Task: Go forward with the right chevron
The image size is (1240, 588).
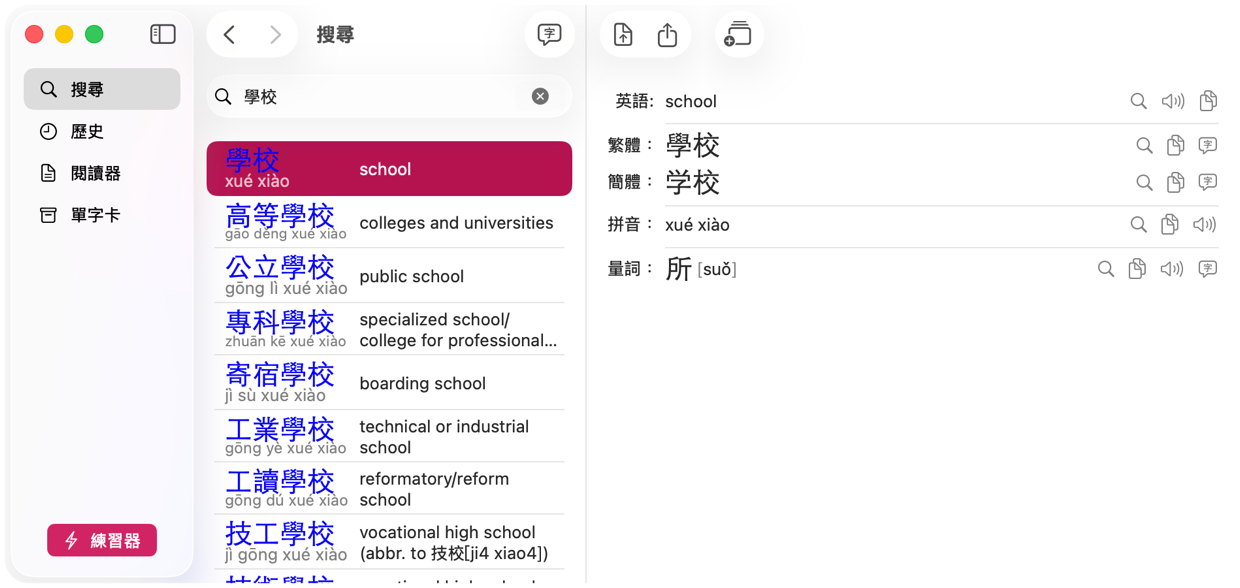Action: click(275, 35)
